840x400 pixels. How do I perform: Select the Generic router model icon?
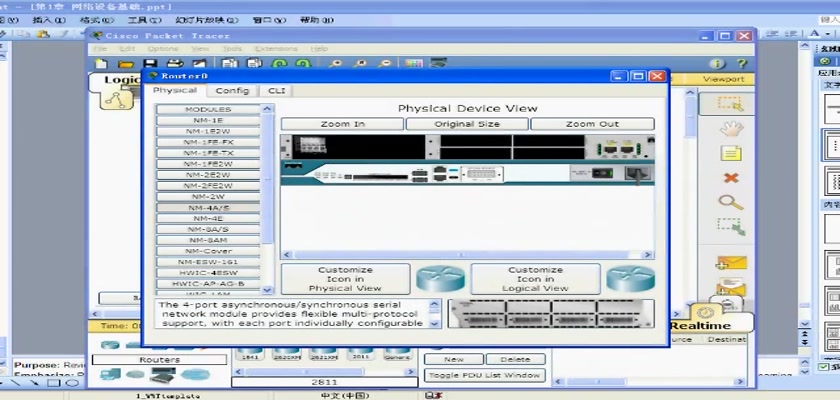click(x=397, y=353)
